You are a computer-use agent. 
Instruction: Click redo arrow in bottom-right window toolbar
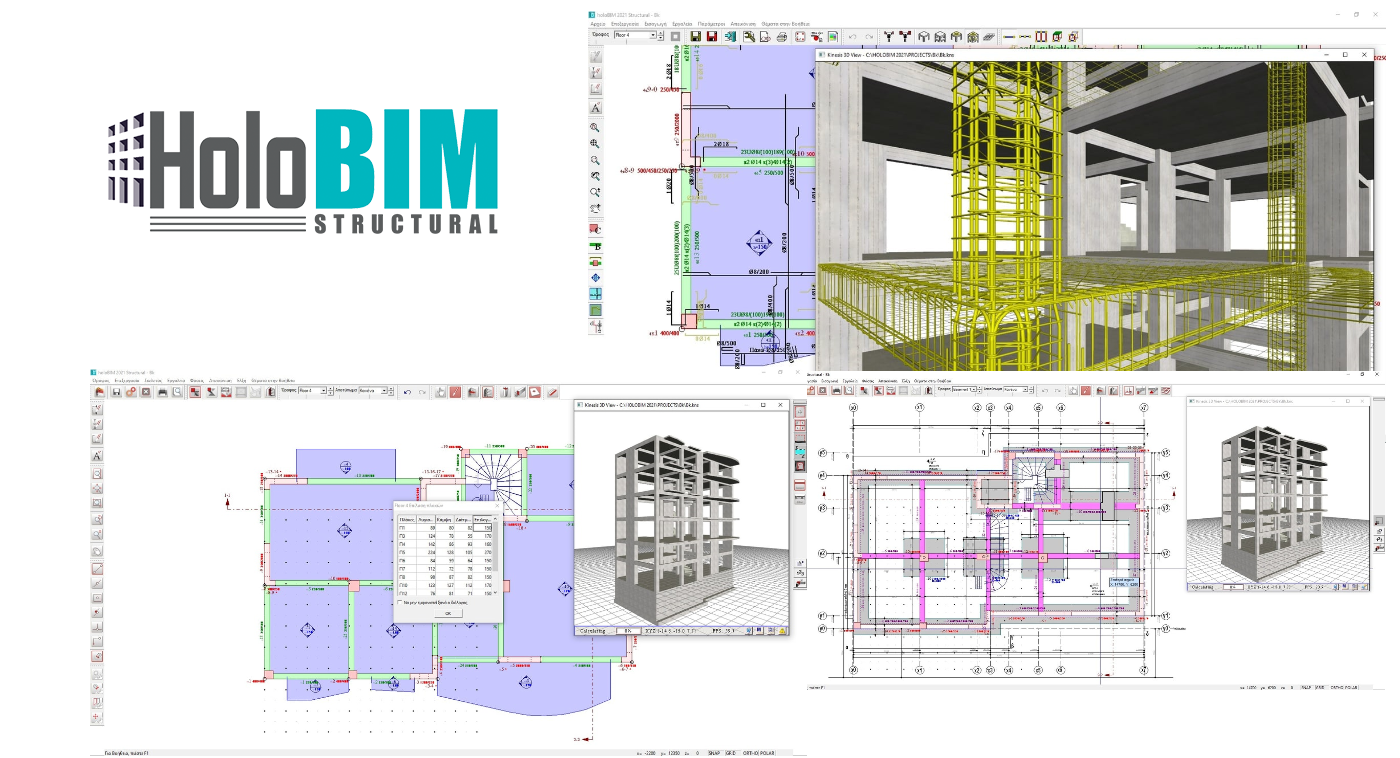[x=1058, y=391]
